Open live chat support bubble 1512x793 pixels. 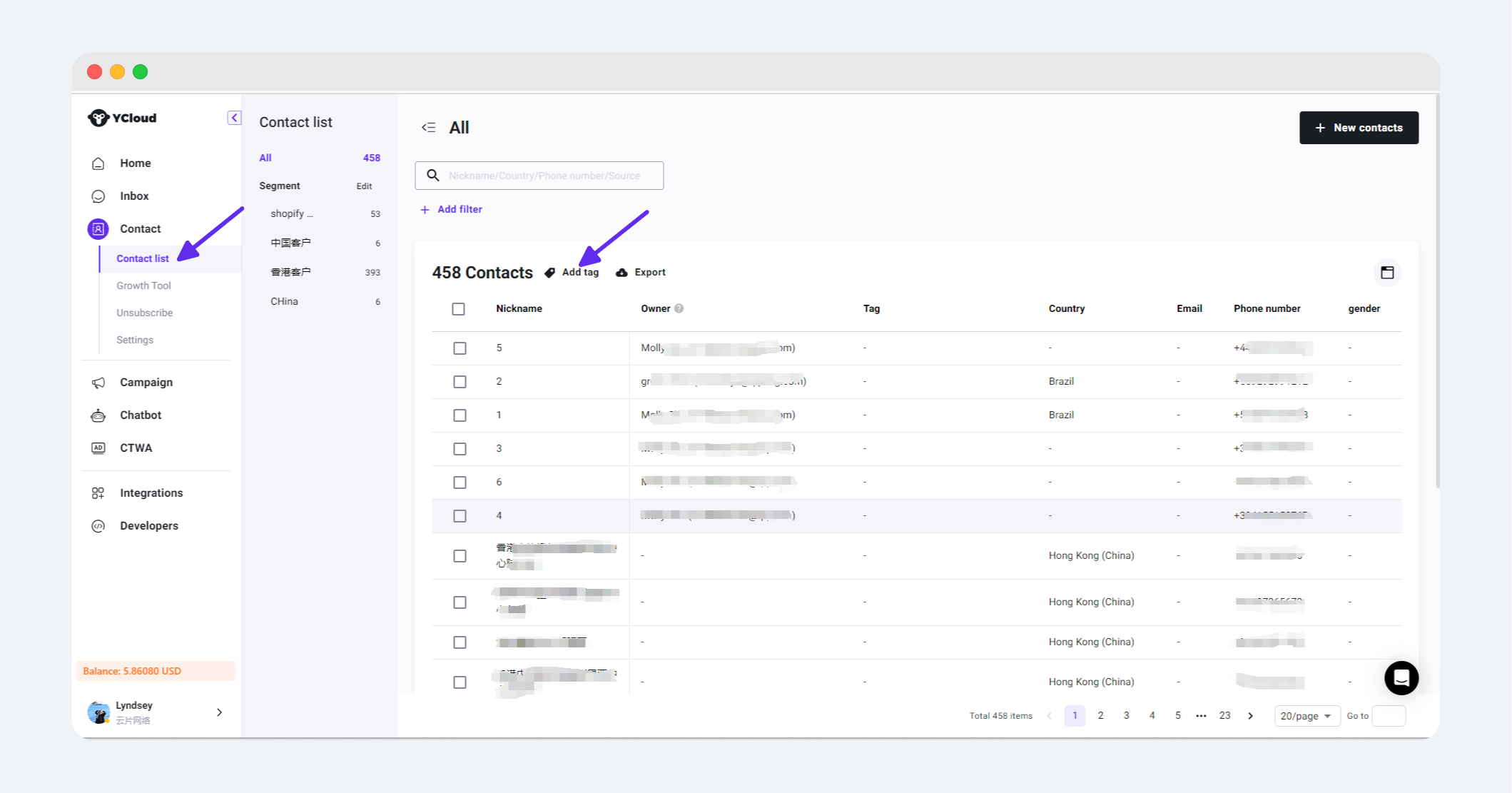(x=1401, y=678)
